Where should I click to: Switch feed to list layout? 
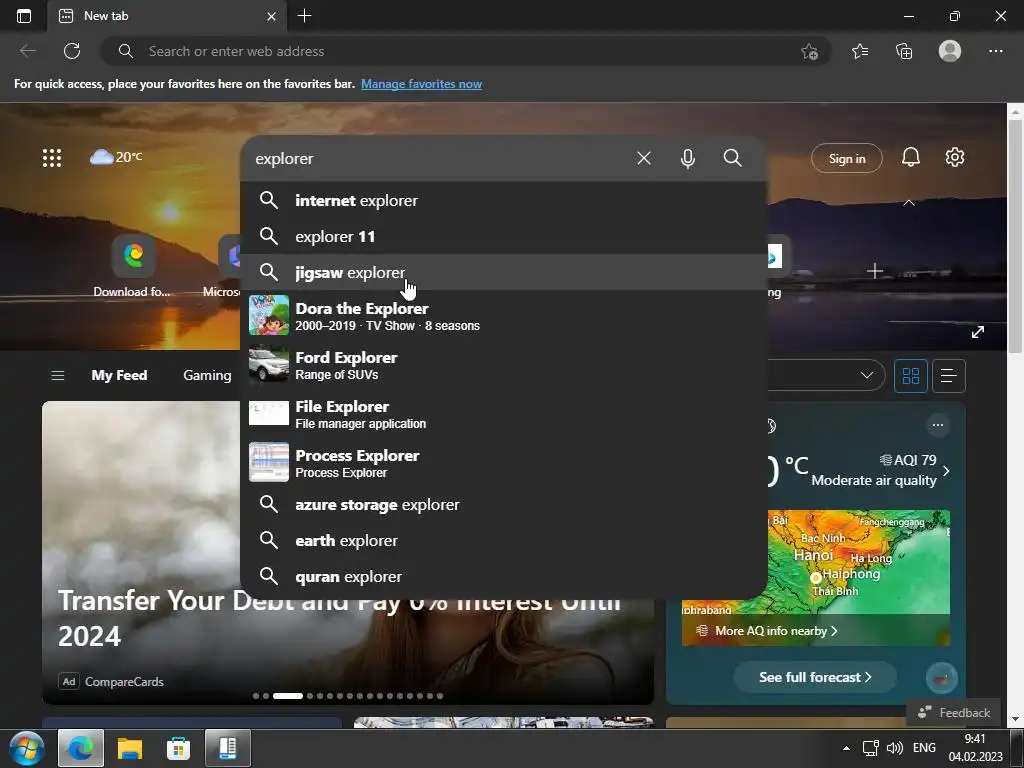point(948,376)
